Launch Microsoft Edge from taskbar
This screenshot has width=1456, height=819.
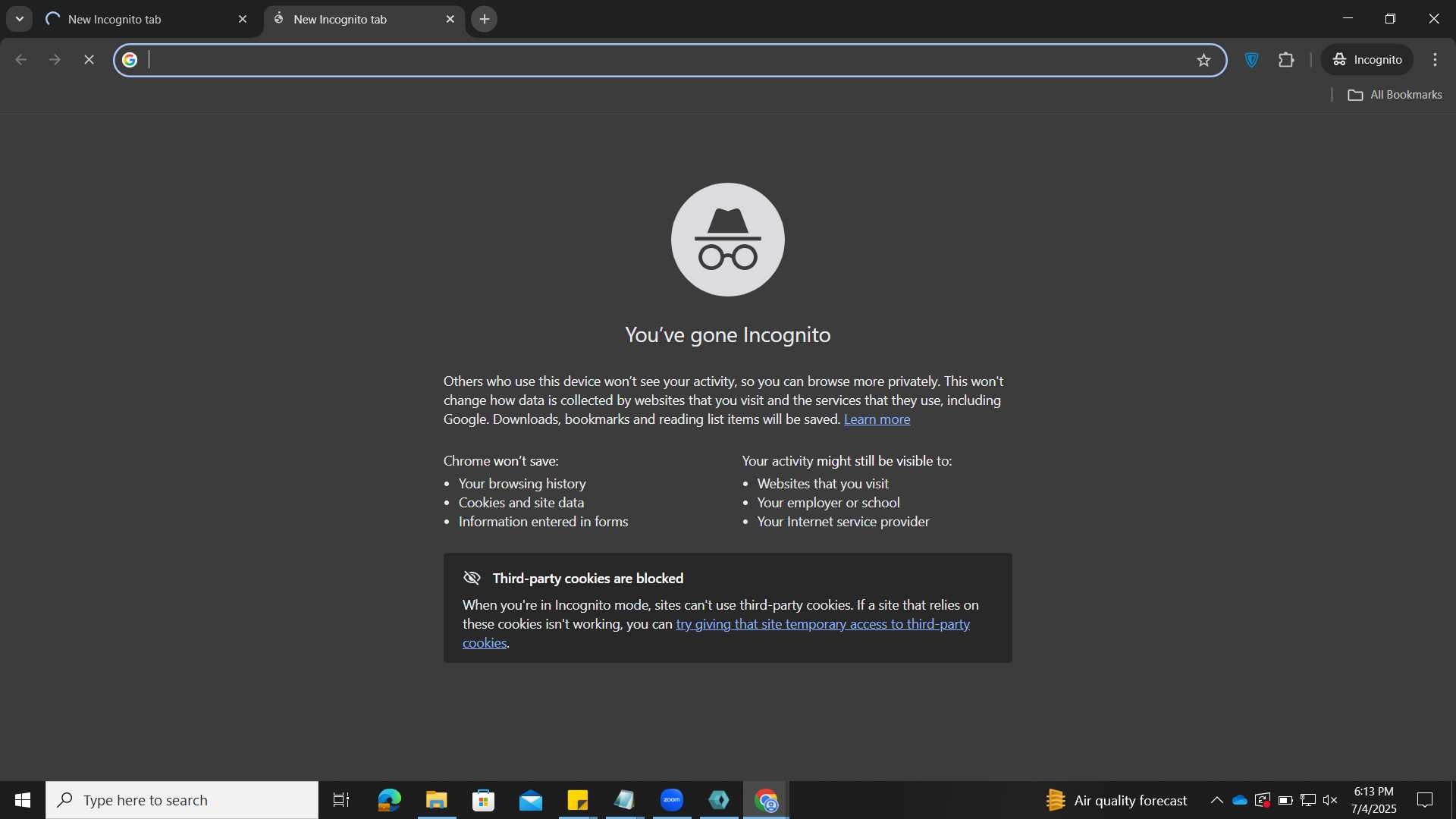(389, 800)
